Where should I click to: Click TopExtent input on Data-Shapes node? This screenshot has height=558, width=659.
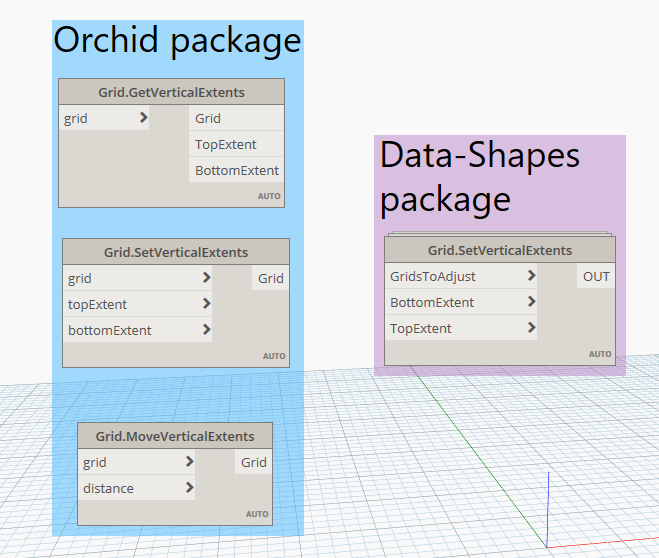(x=461, y=328)
